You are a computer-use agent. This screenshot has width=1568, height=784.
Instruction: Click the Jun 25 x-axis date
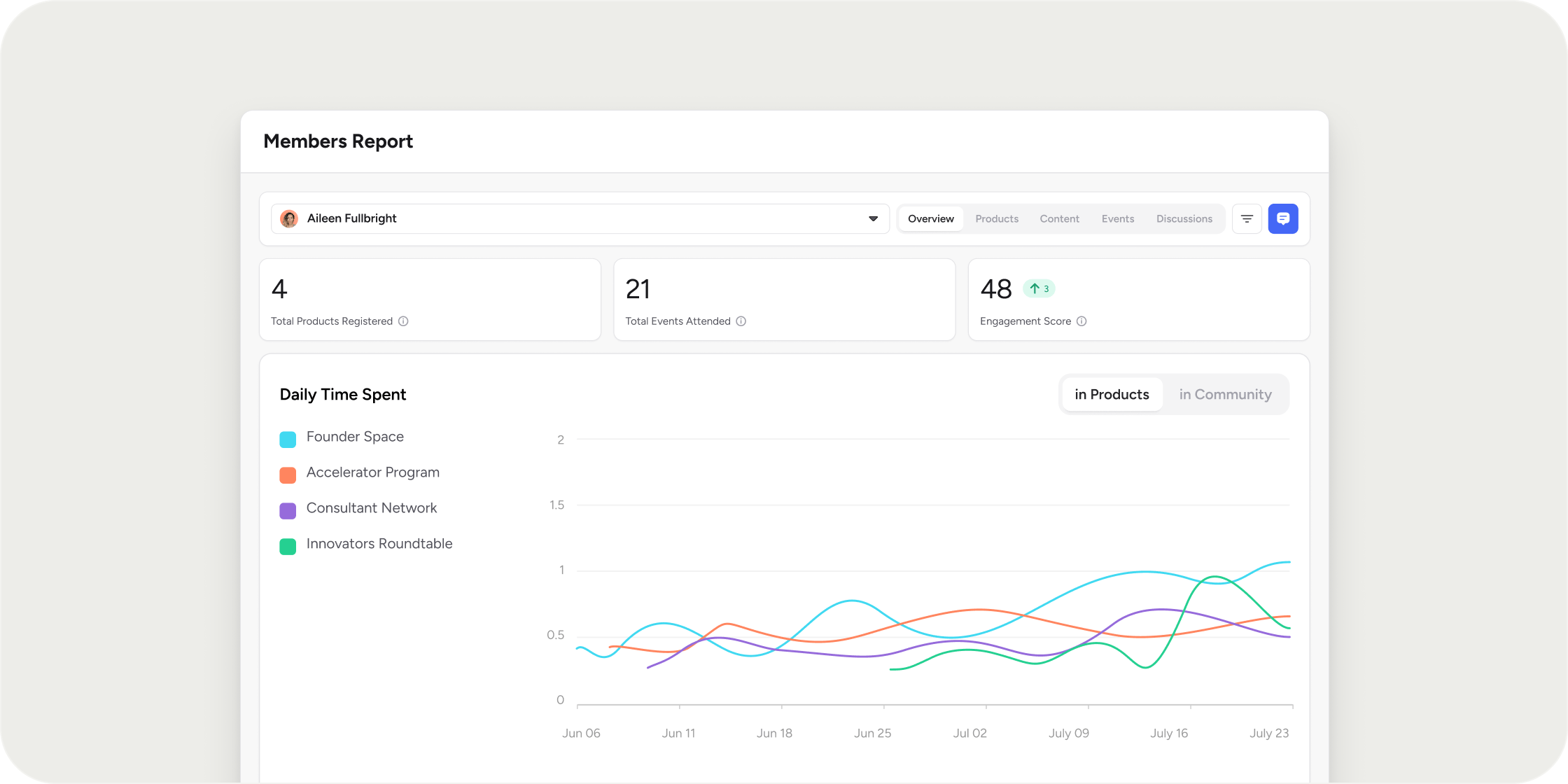(873, 734)
